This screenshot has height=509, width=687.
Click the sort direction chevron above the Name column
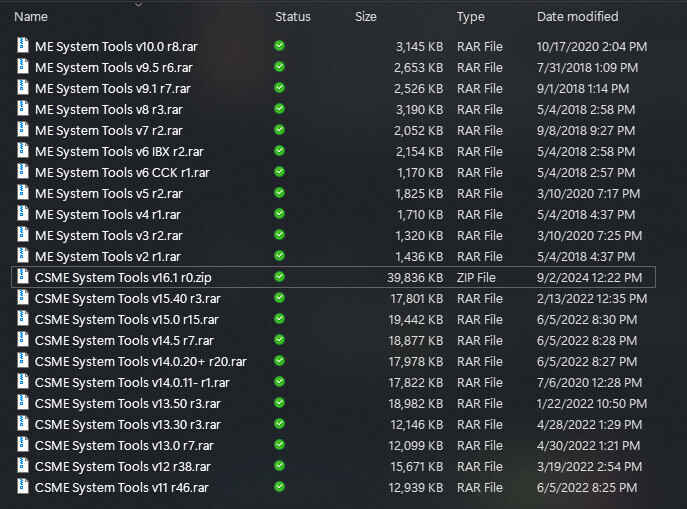[138, 5]
